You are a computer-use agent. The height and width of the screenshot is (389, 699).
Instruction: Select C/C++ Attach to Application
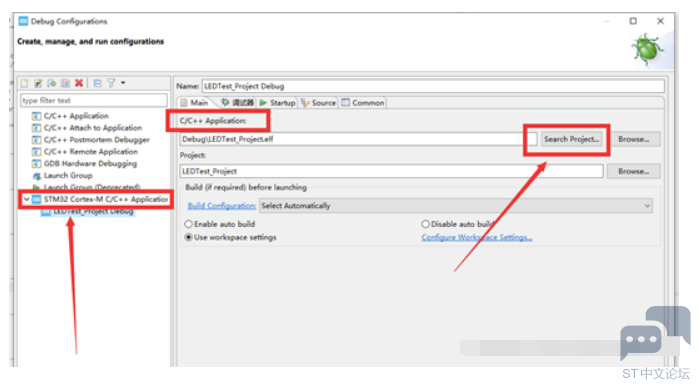(92, 128)
